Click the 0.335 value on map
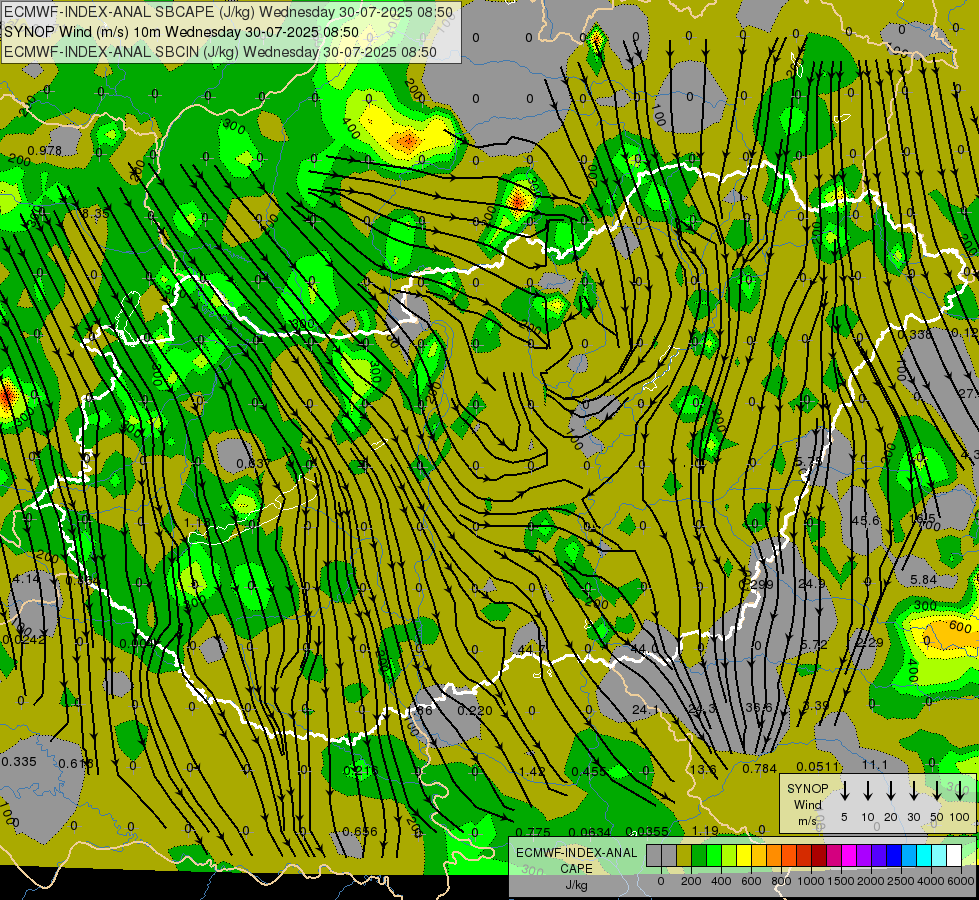Viewport: 979px width, 900px height. click(19, 761)
